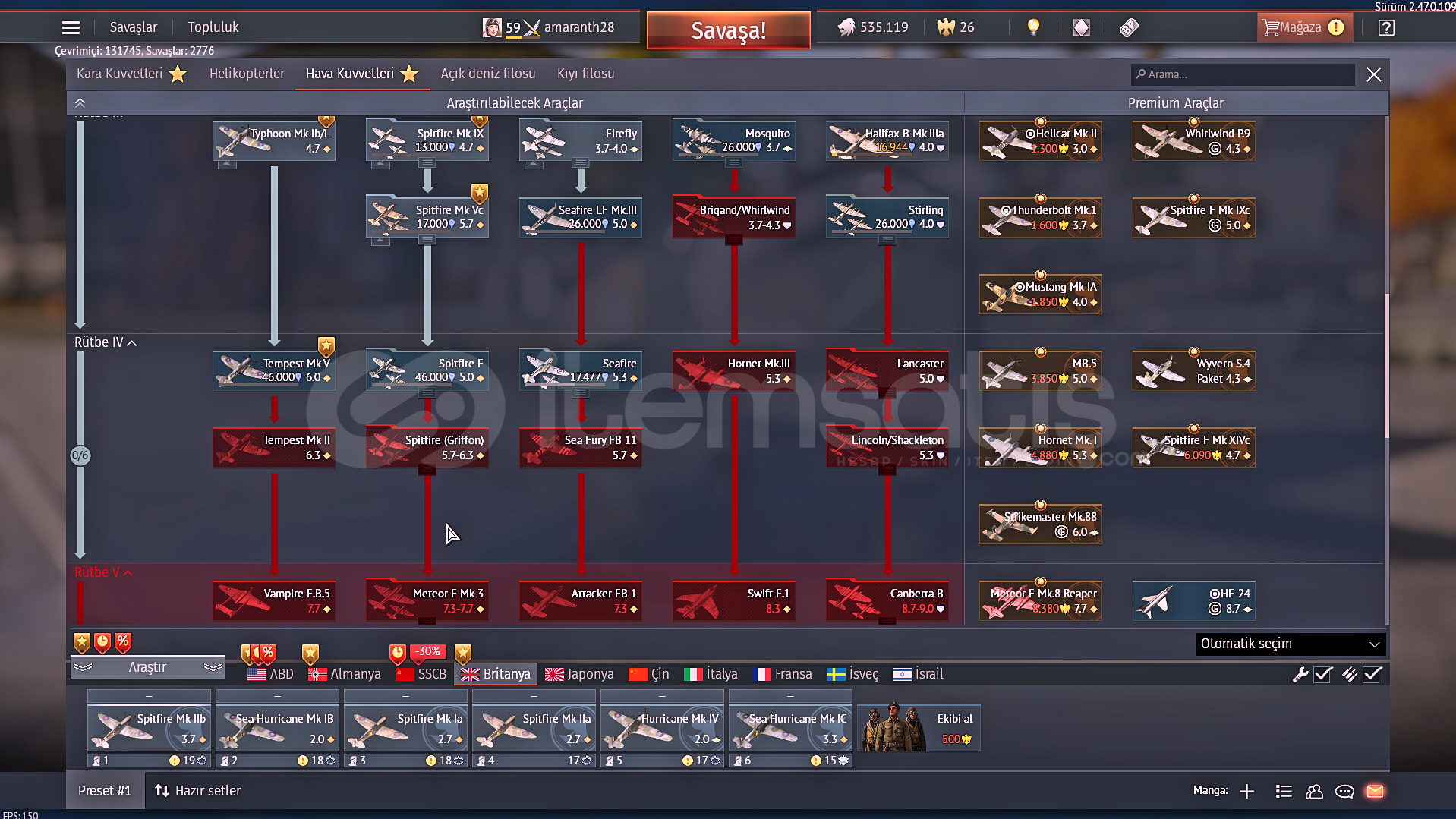Viewport: 1456px width, 819px height.
Task: Click the Silver Lions balance 535.119
Action: click(x=873, y=27)
